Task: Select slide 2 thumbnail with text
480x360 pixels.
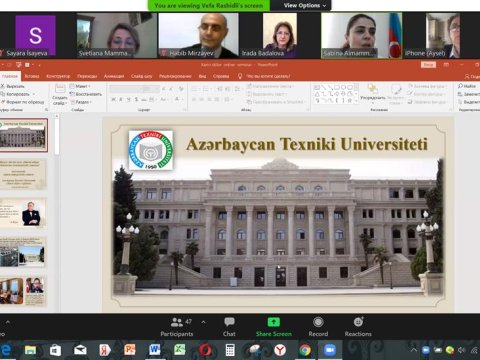Action: pyautogui.click(x=23, y=174)
